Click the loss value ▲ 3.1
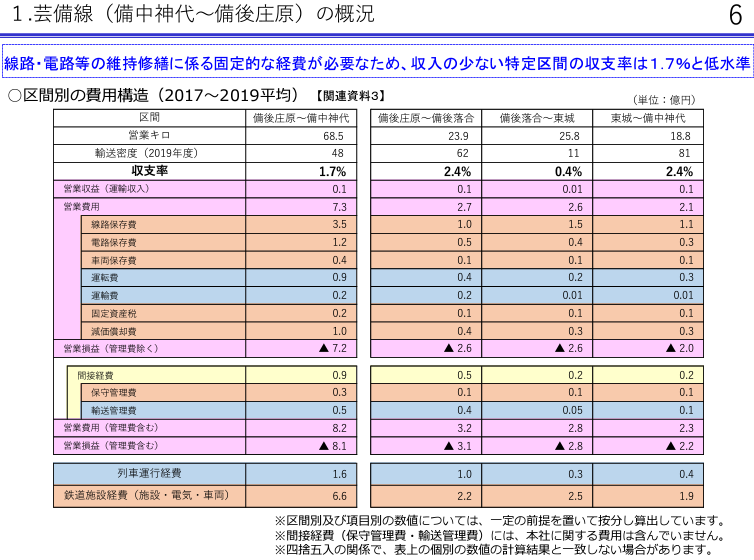This screenshot has width=754, height=560. (x=458, y=446)
